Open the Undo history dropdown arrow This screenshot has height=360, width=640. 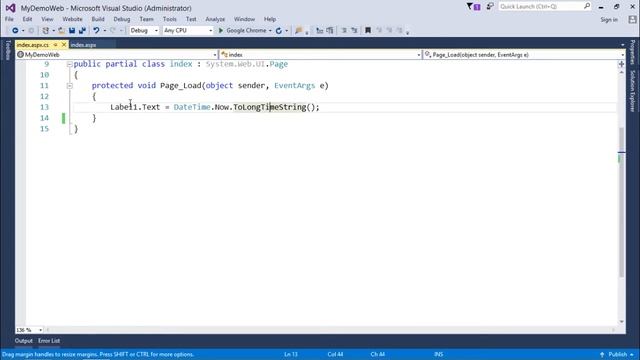click(x=104, y=31)
